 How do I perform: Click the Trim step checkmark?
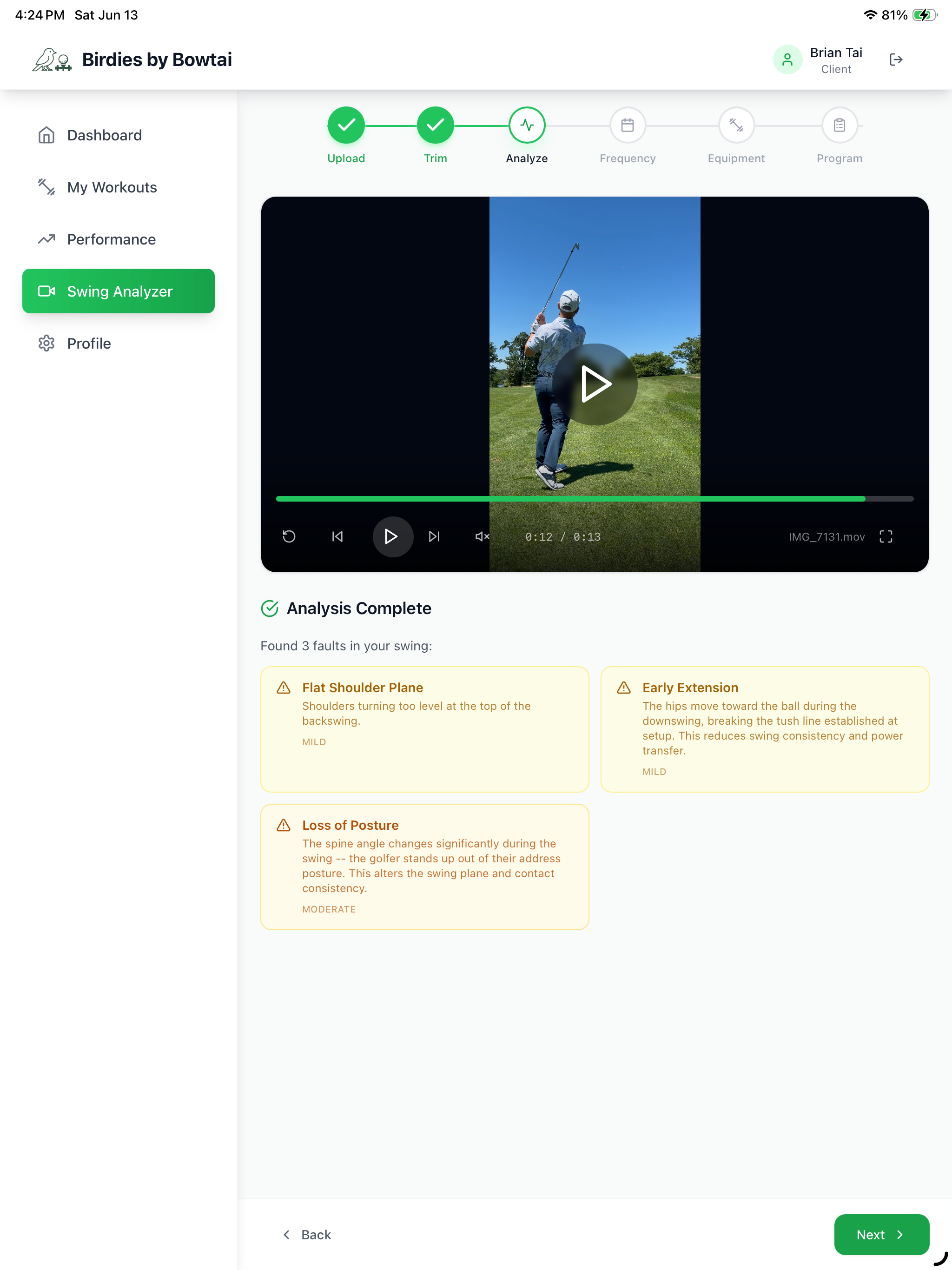click(435, 125)
